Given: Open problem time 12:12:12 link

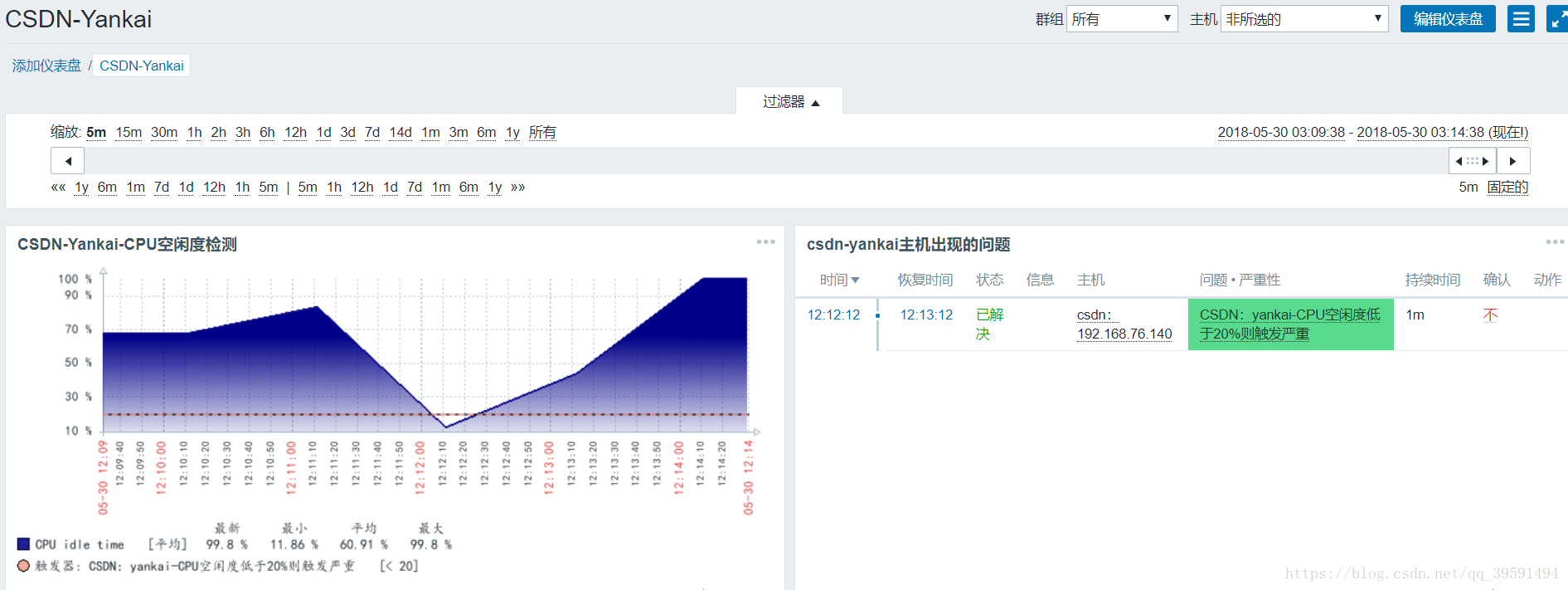Looking at the screenshot, I should tap(833, 315).
